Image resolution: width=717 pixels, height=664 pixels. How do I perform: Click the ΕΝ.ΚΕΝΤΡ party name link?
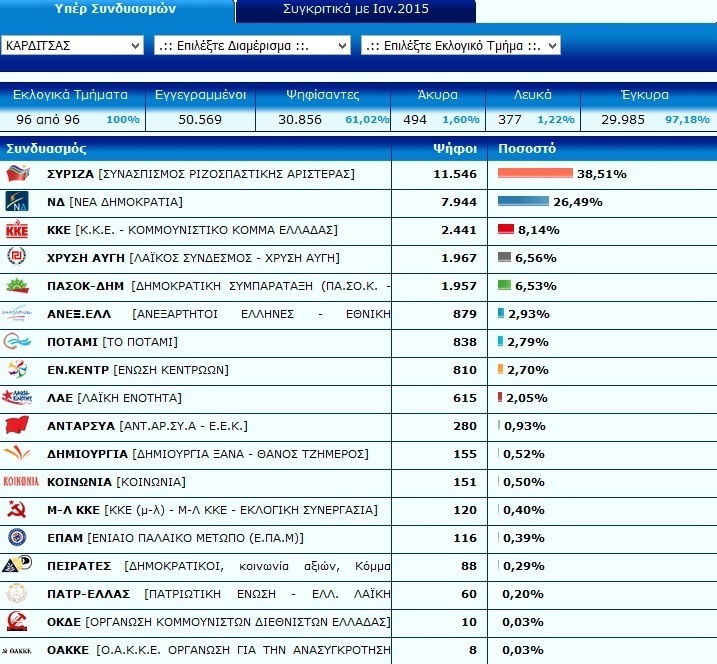coord(78,369)
